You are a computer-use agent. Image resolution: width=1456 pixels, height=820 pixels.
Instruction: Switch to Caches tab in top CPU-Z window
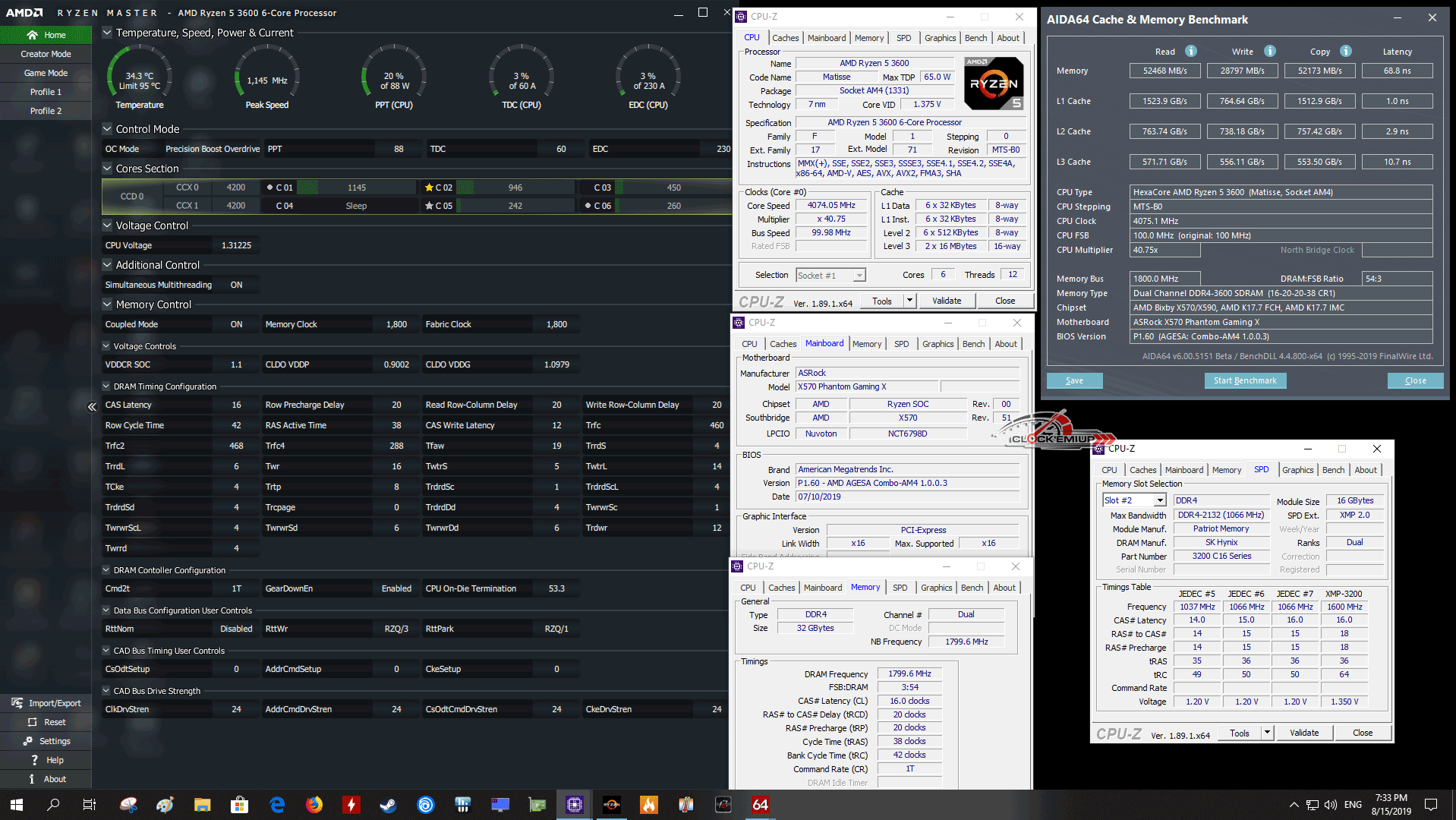[x=785, y=38]
